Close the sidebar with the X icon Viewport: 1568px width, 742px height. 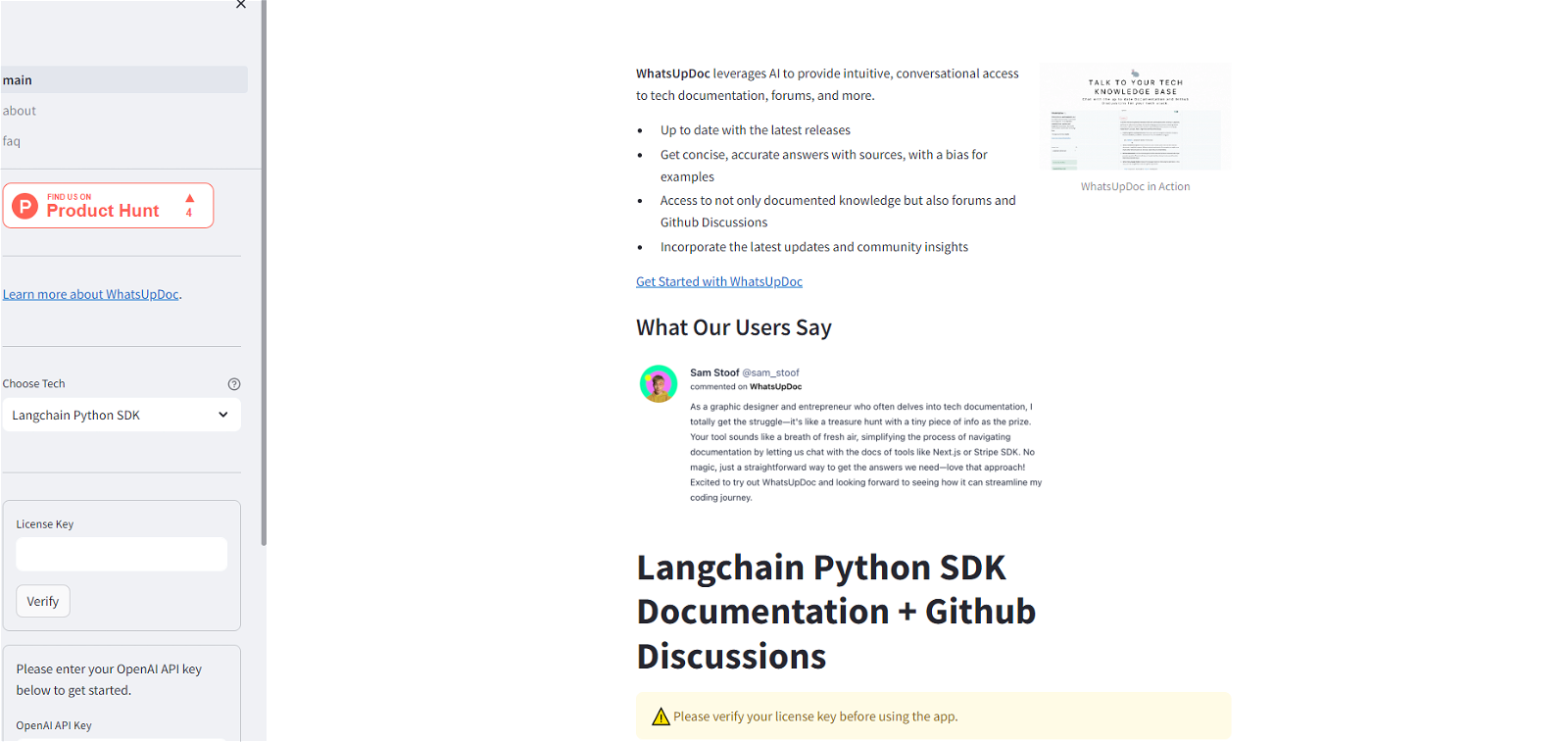[241, 4]
